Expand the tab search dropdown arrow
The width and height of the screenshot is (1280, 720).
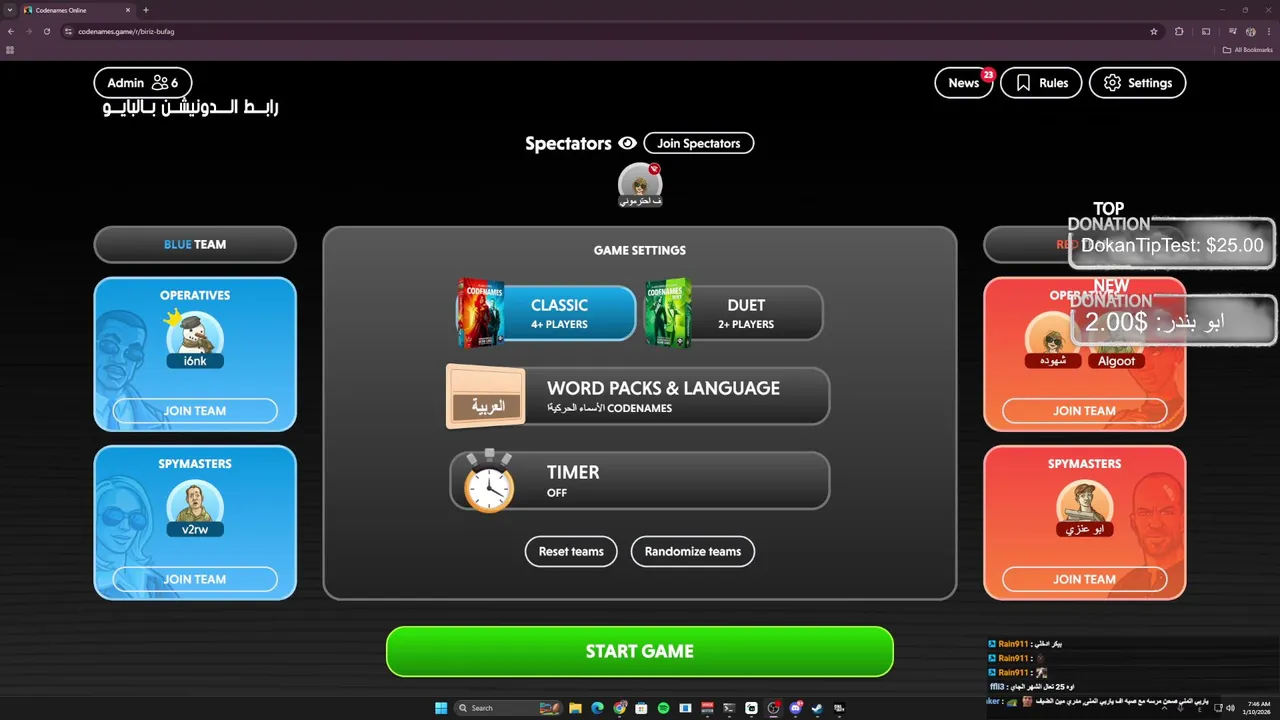pos(9,10)
